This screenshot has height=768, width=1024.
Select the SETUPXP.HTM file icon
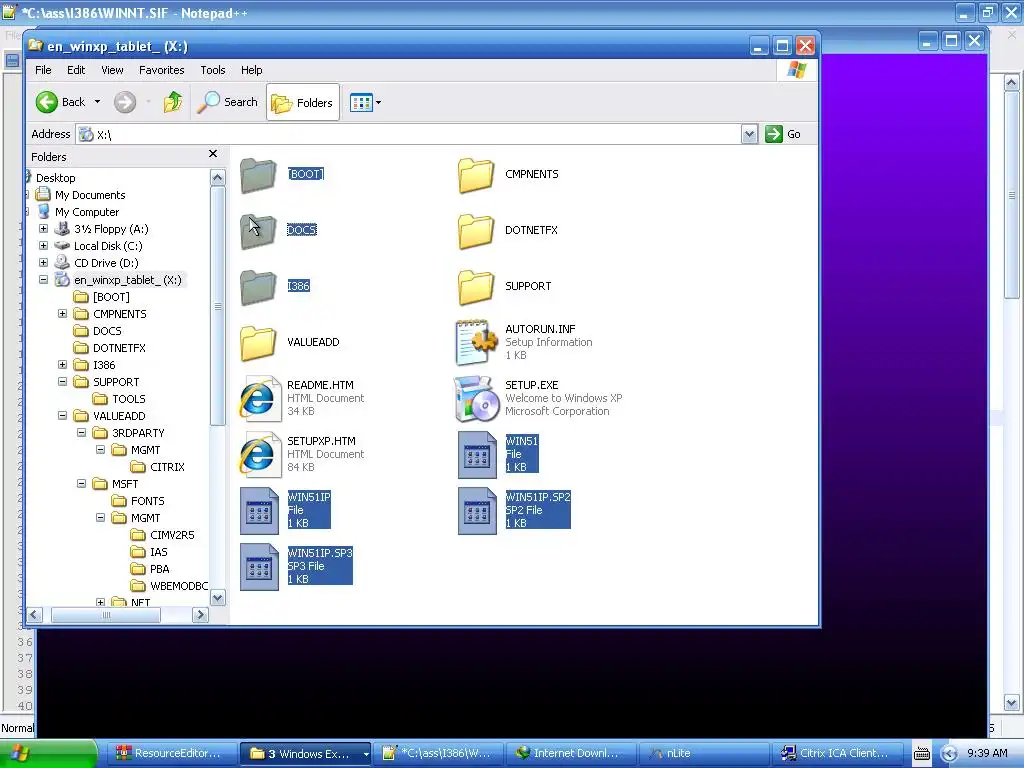259,455
